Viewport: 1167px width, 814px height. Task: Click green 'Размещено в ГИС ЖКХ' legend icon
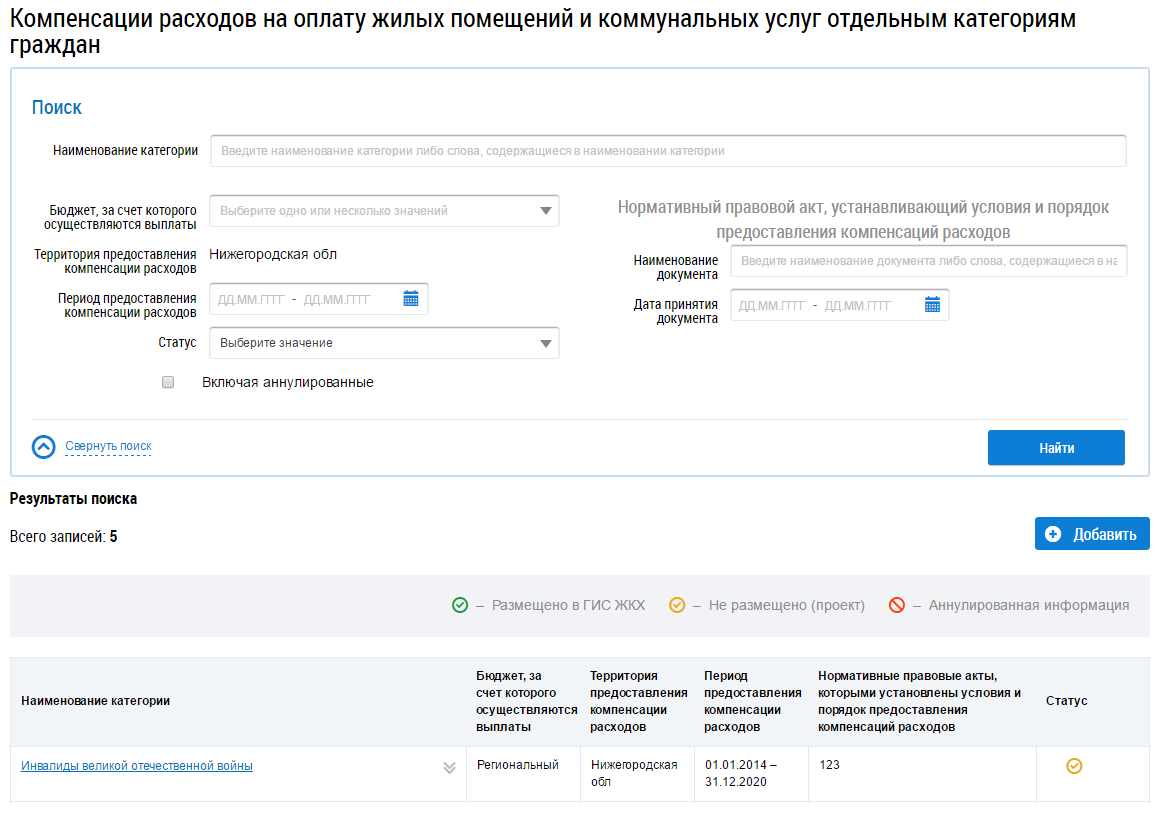coord(460,605)
